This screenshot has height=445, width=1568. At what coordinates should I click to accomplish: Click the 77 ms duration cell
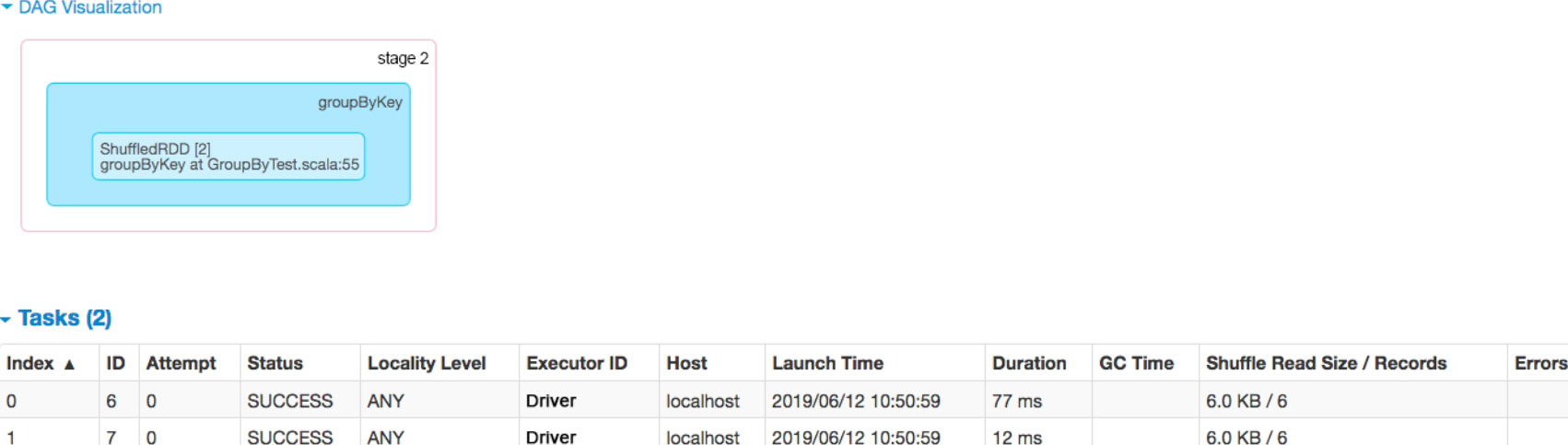pyautogui.click(x=1017, y=402)
